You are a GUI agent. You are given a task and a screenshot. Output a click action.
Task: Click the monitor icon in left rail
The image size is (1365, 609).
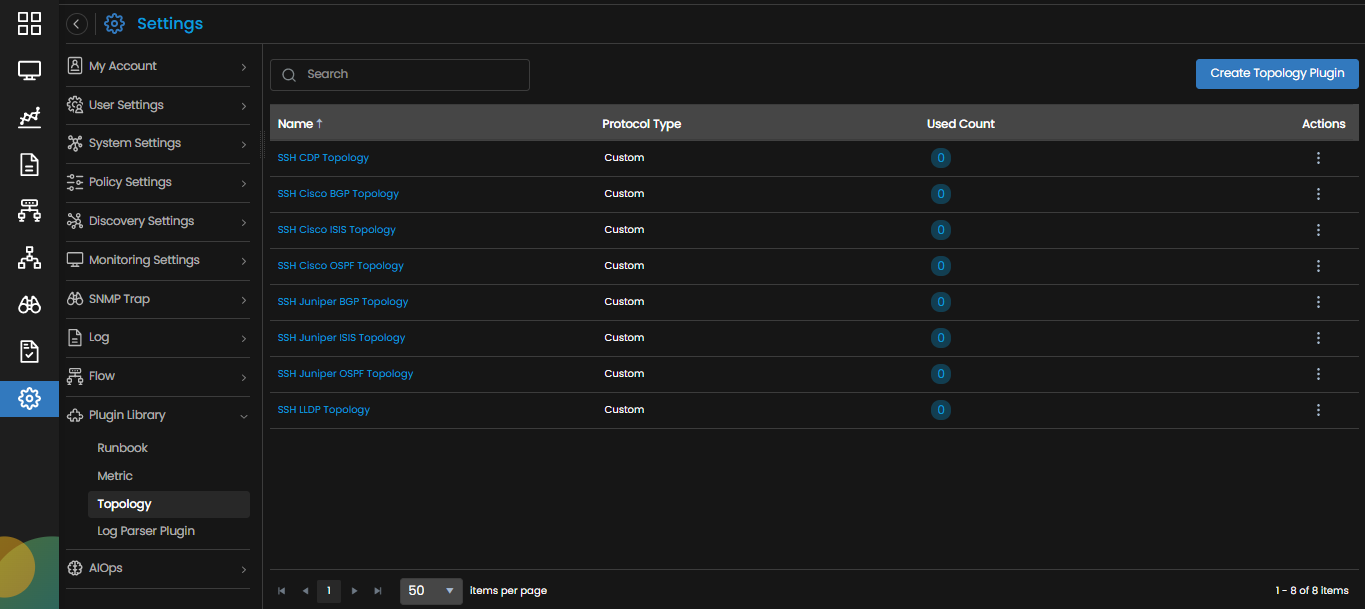[29, 71]
